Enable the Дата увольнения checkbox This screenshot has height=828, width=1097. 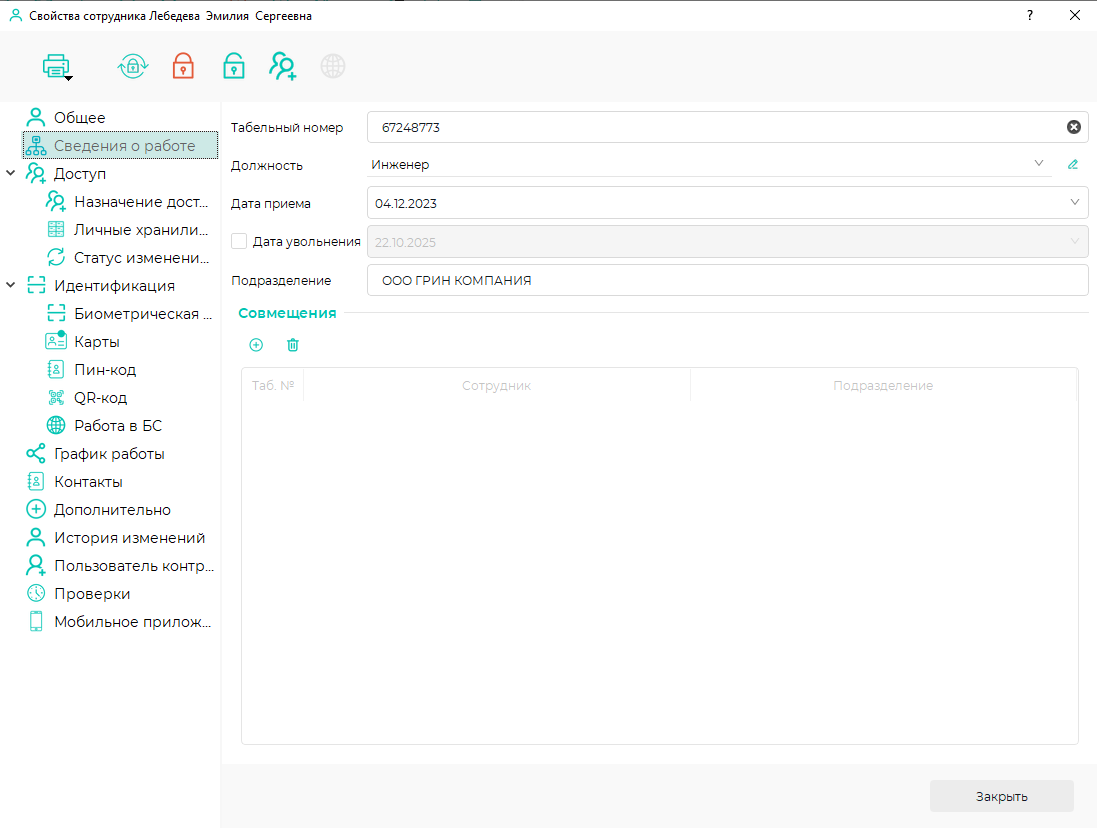point(239,241)
